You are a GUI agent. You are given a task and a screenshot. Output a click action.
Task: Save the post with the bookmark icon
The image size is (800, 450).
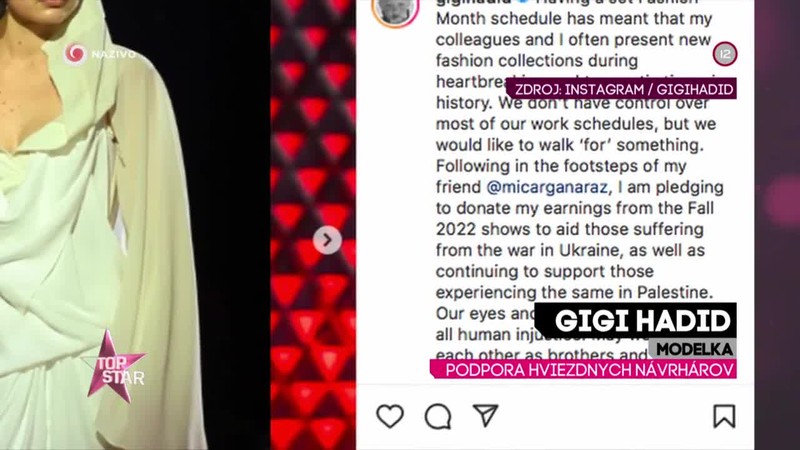point(724,416)
